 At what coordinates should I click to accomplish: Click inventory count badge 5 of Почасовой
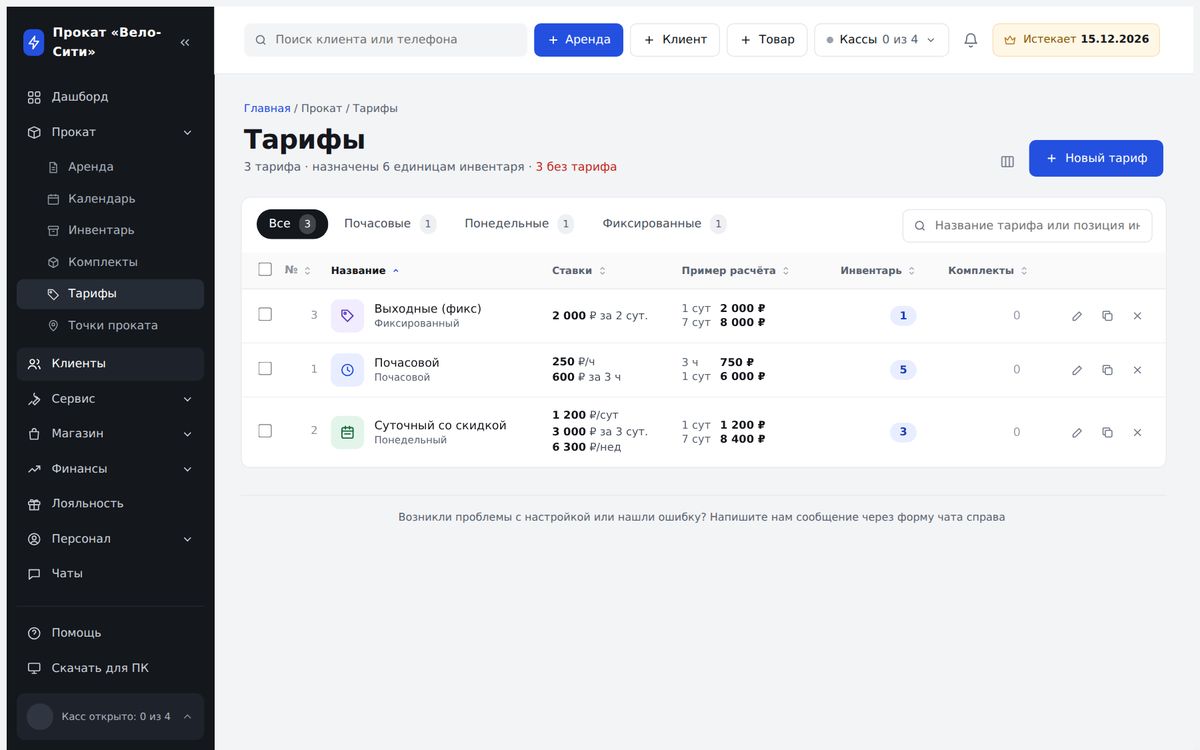903,370
